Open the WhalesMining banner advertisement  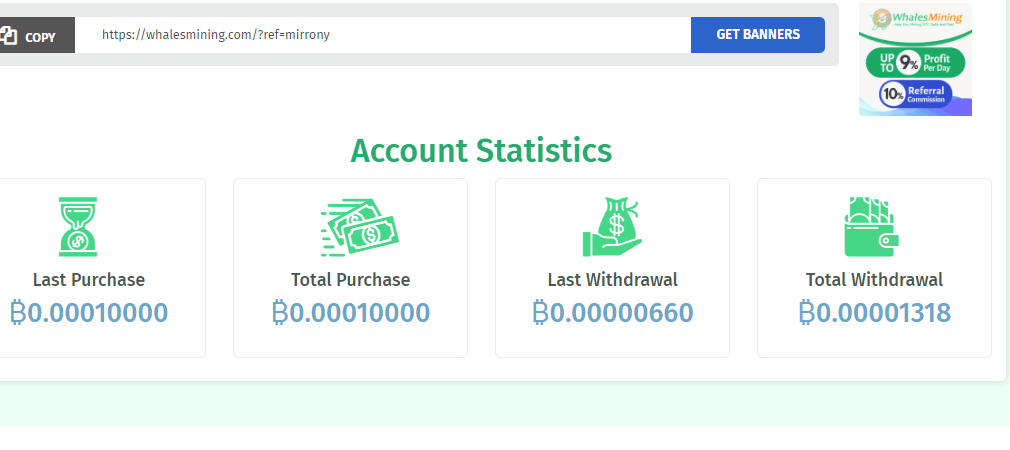915,60
